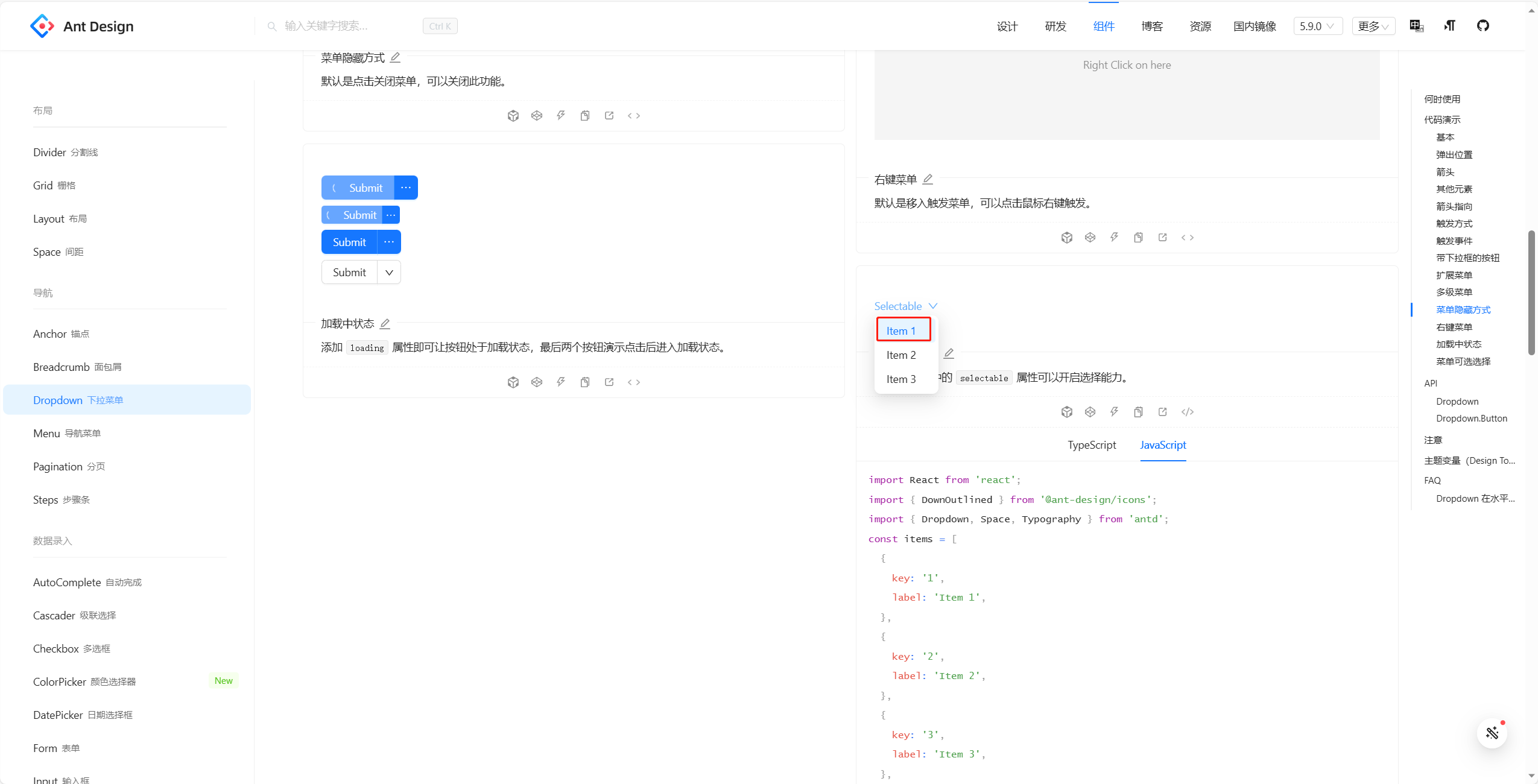Open the version selector showing 5.9.0
Viewport: 1538px width, 784px height.
[x=1317, y=26]
